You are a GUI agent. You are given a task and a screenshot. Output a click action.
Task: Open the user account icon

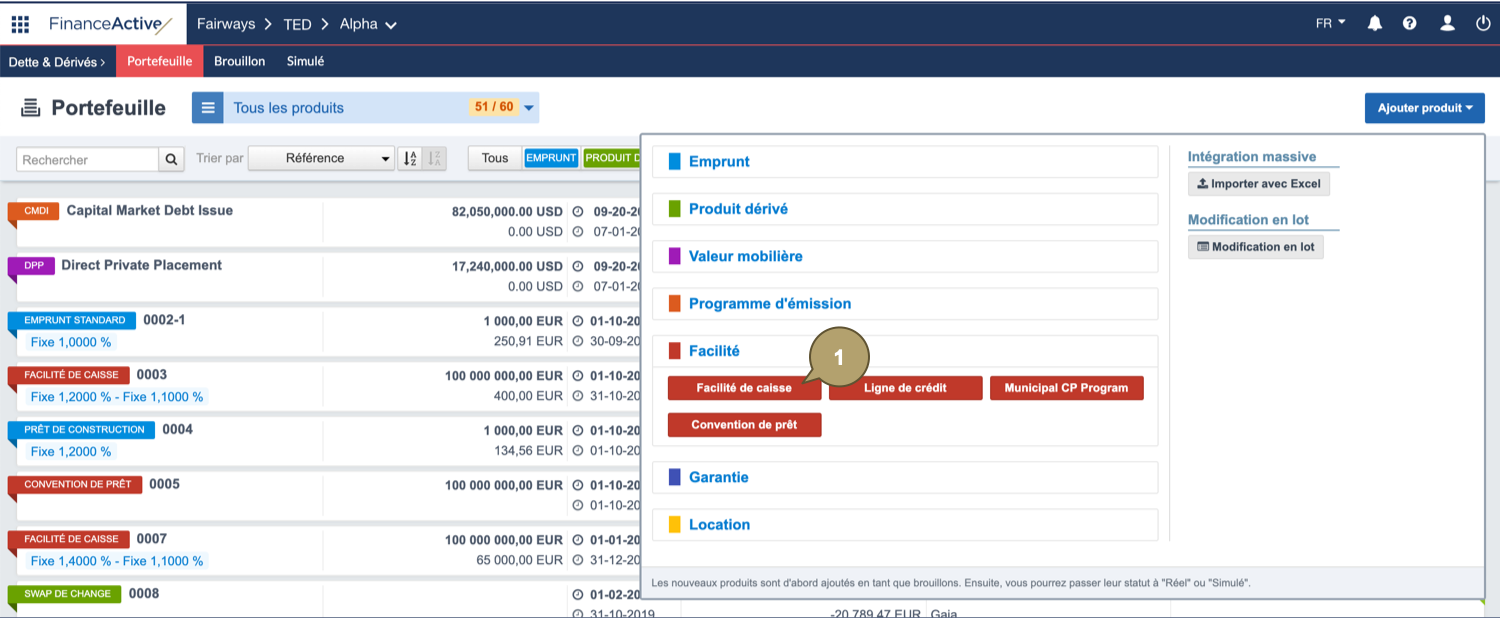[1447, 21]
